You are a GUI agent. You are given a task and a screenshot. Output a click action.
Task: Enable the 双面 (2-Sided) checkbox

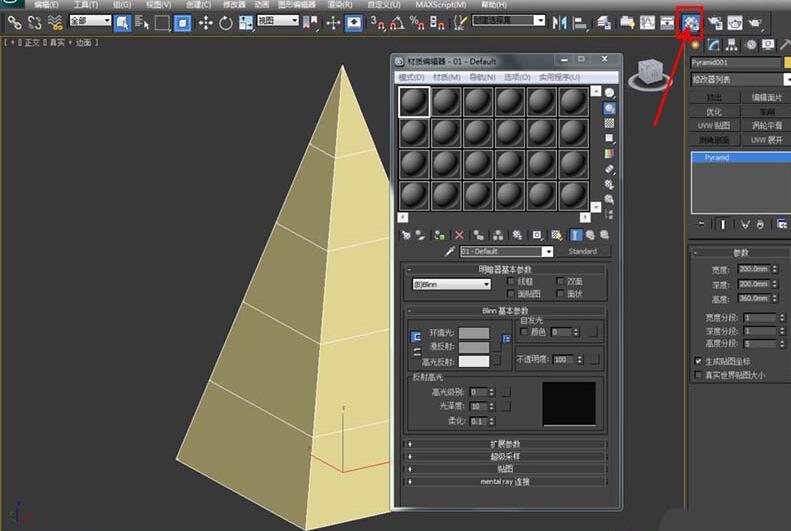(x=560, y=281)
